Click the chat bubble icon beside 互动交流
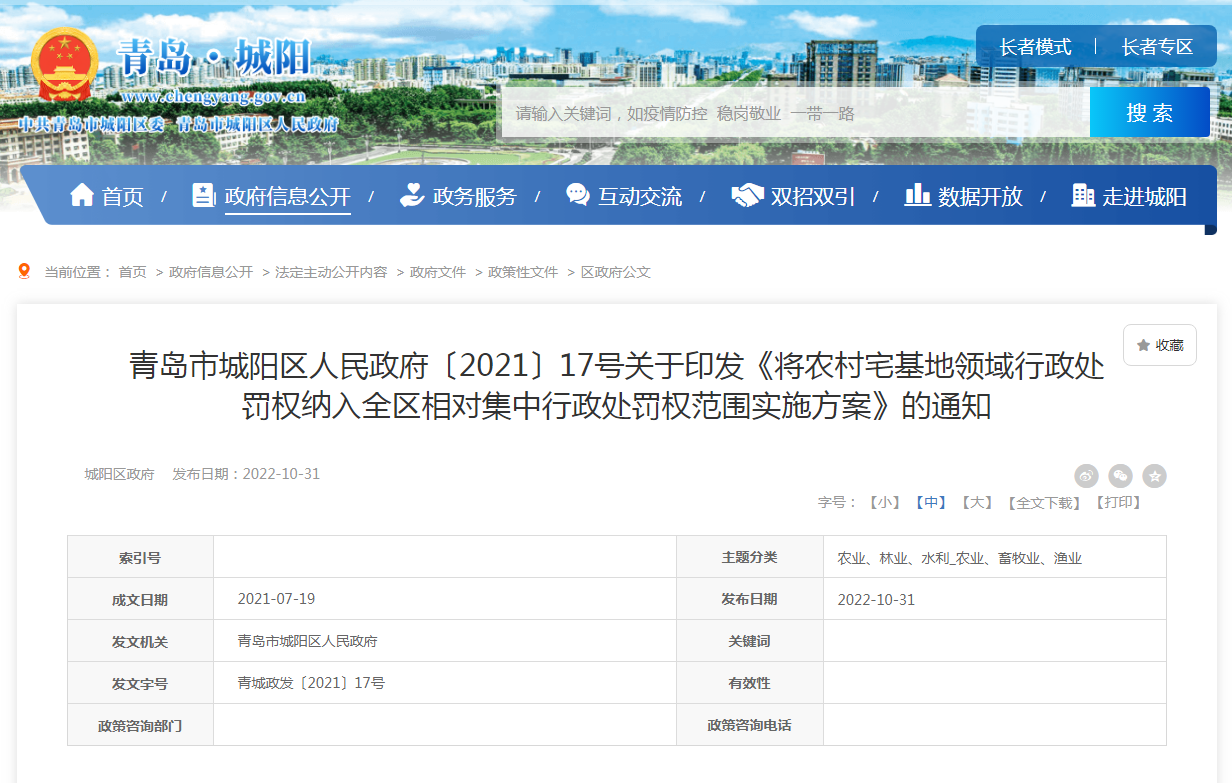The width and height of the screenshot is (1232, 783). (578, 195)
